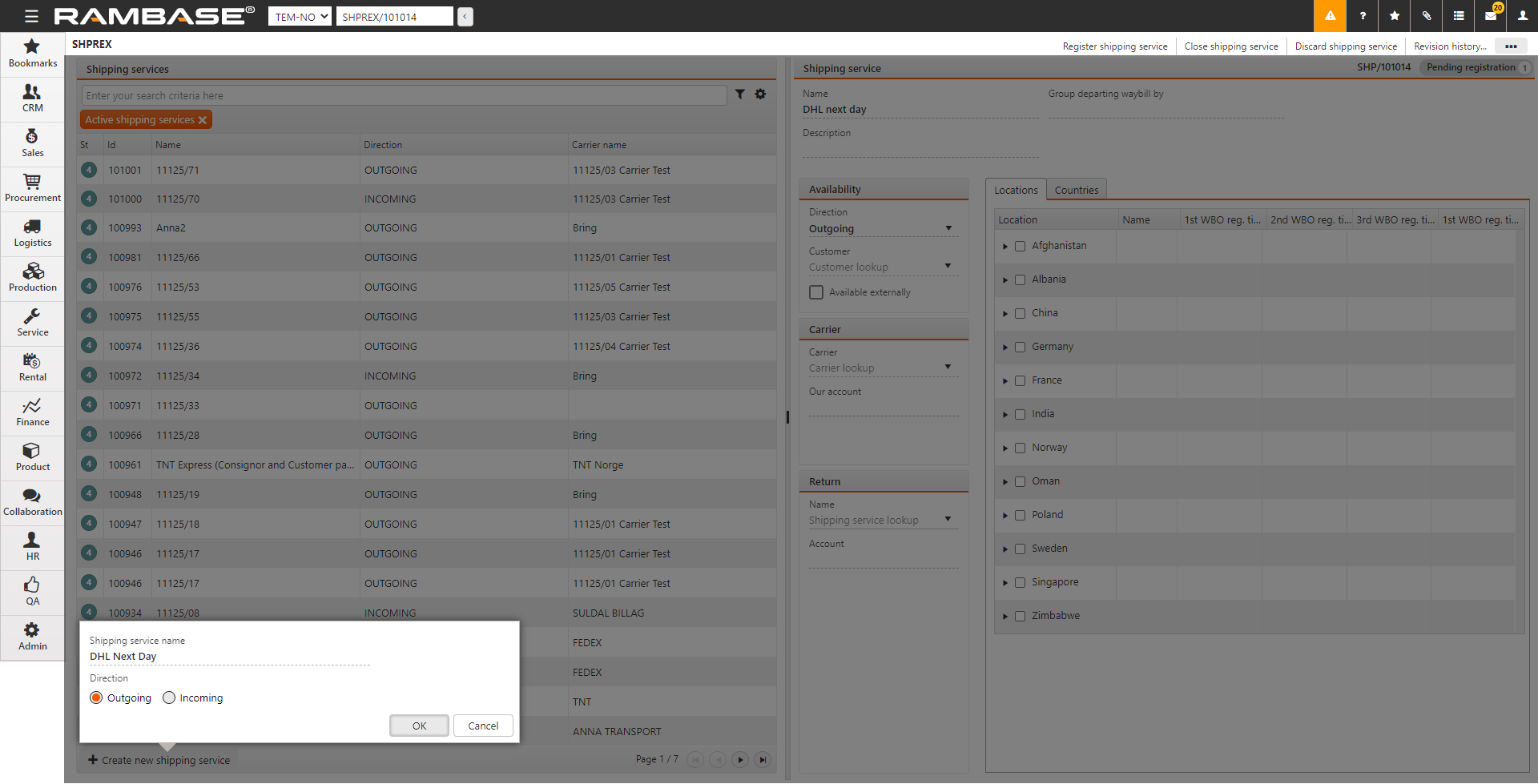1538x784 pixels.
Task: Check the Norway location checkbox
Action: click(1020, 448)
